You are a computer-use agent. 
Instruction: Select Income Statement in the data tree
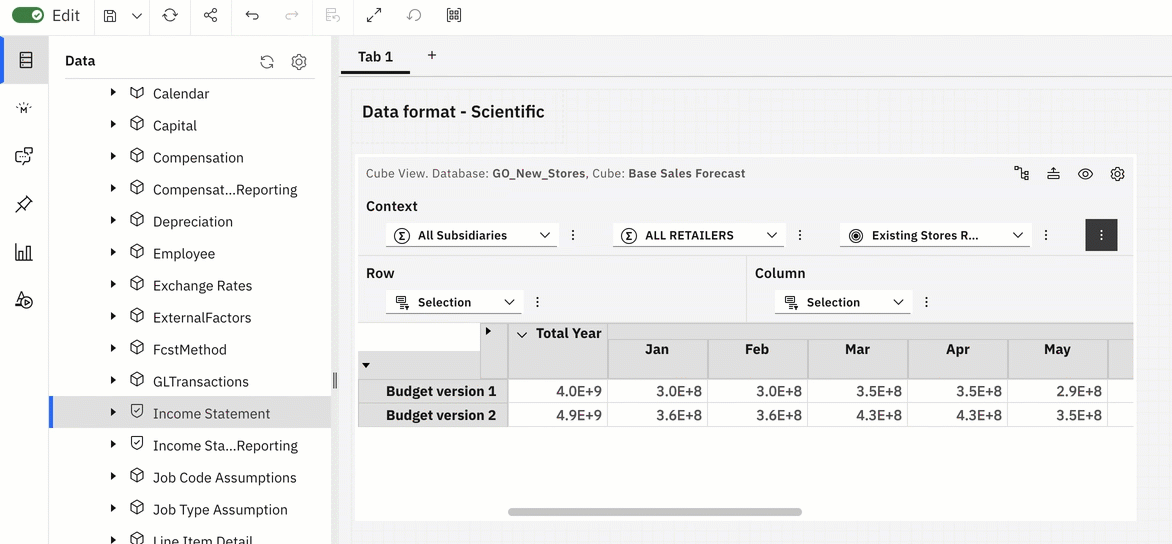(x=211, y=413)
